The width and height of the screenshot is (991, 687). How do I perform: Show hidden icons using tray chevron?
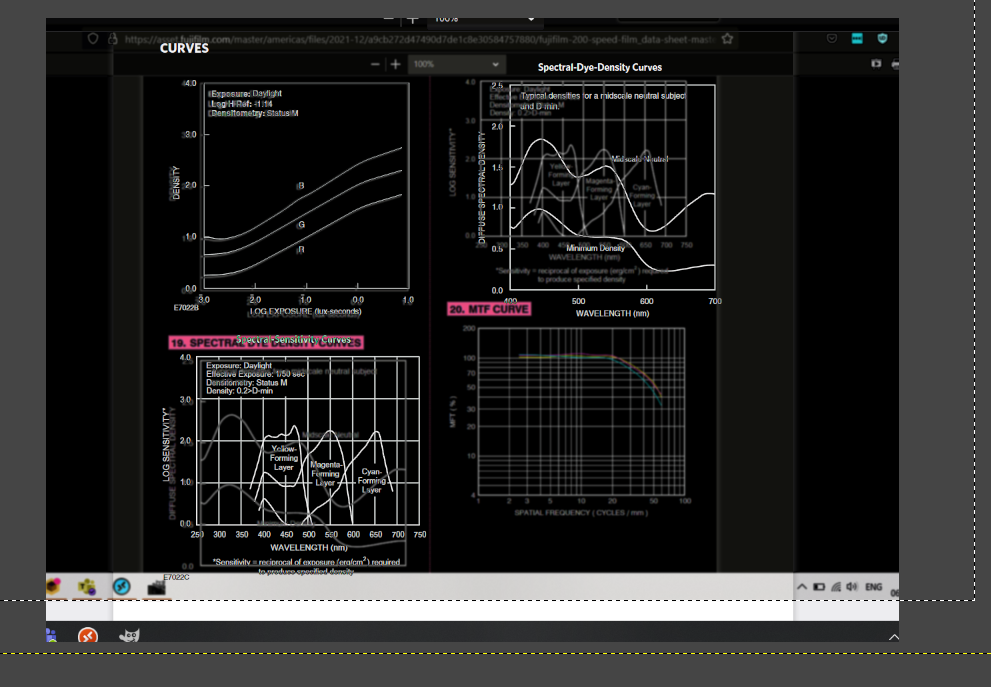[x=802, y=586]
